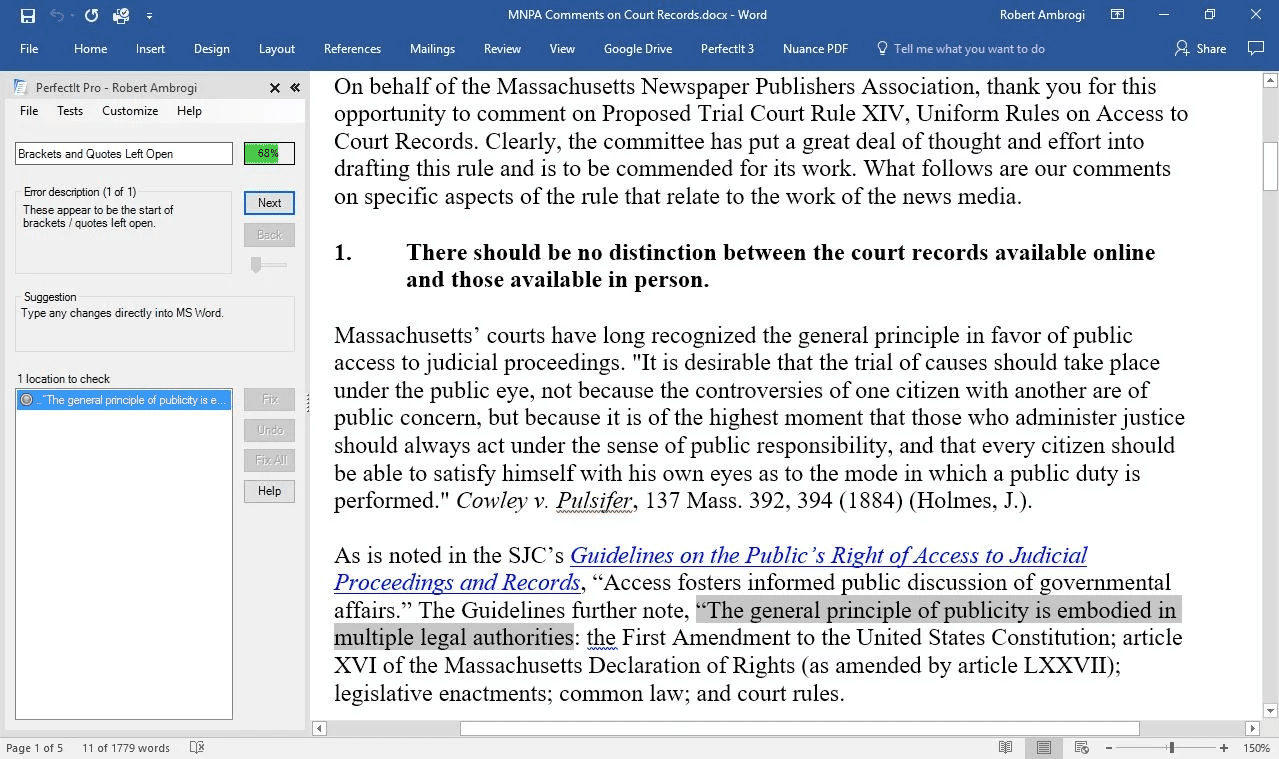Click horizontal scrollbar right arrow
Viewport: 1279px width, 759px height.
click(x=1252, y=729)
